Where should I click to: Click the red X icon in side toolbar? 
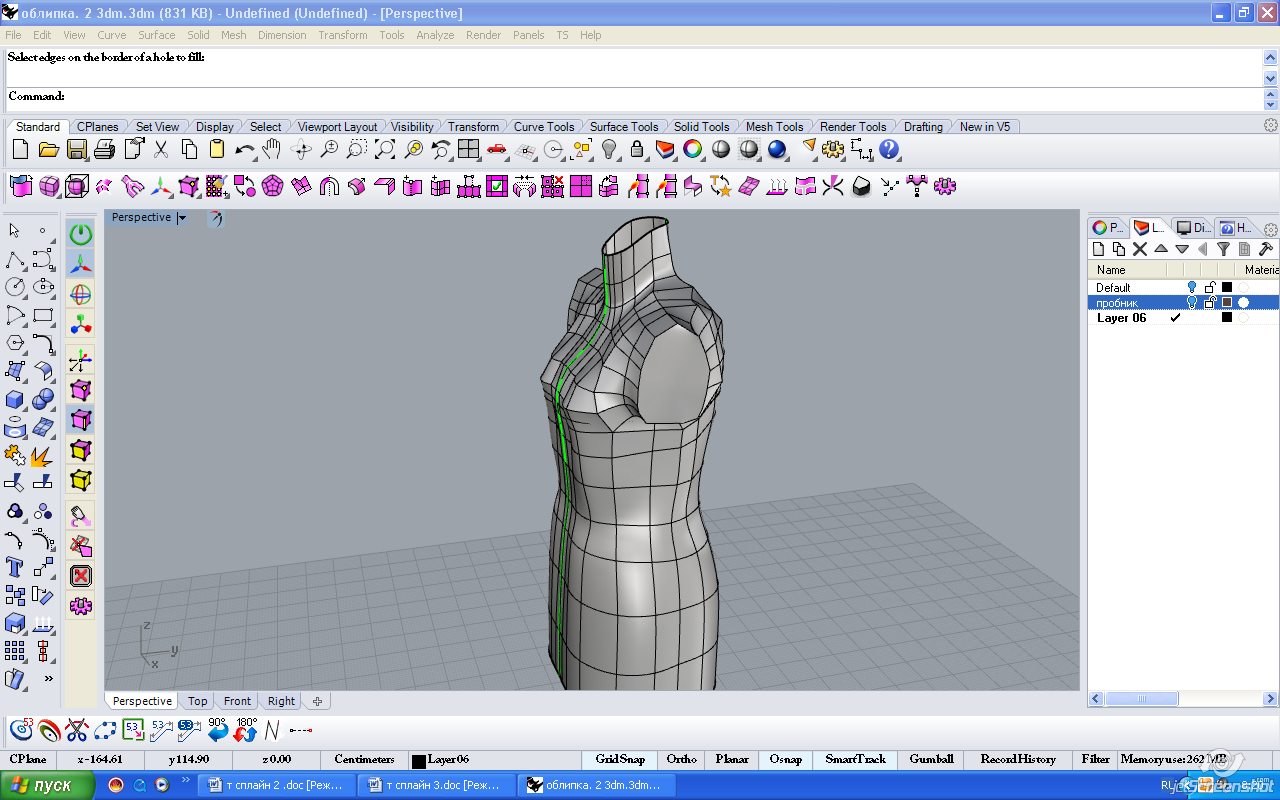(81, 576)
